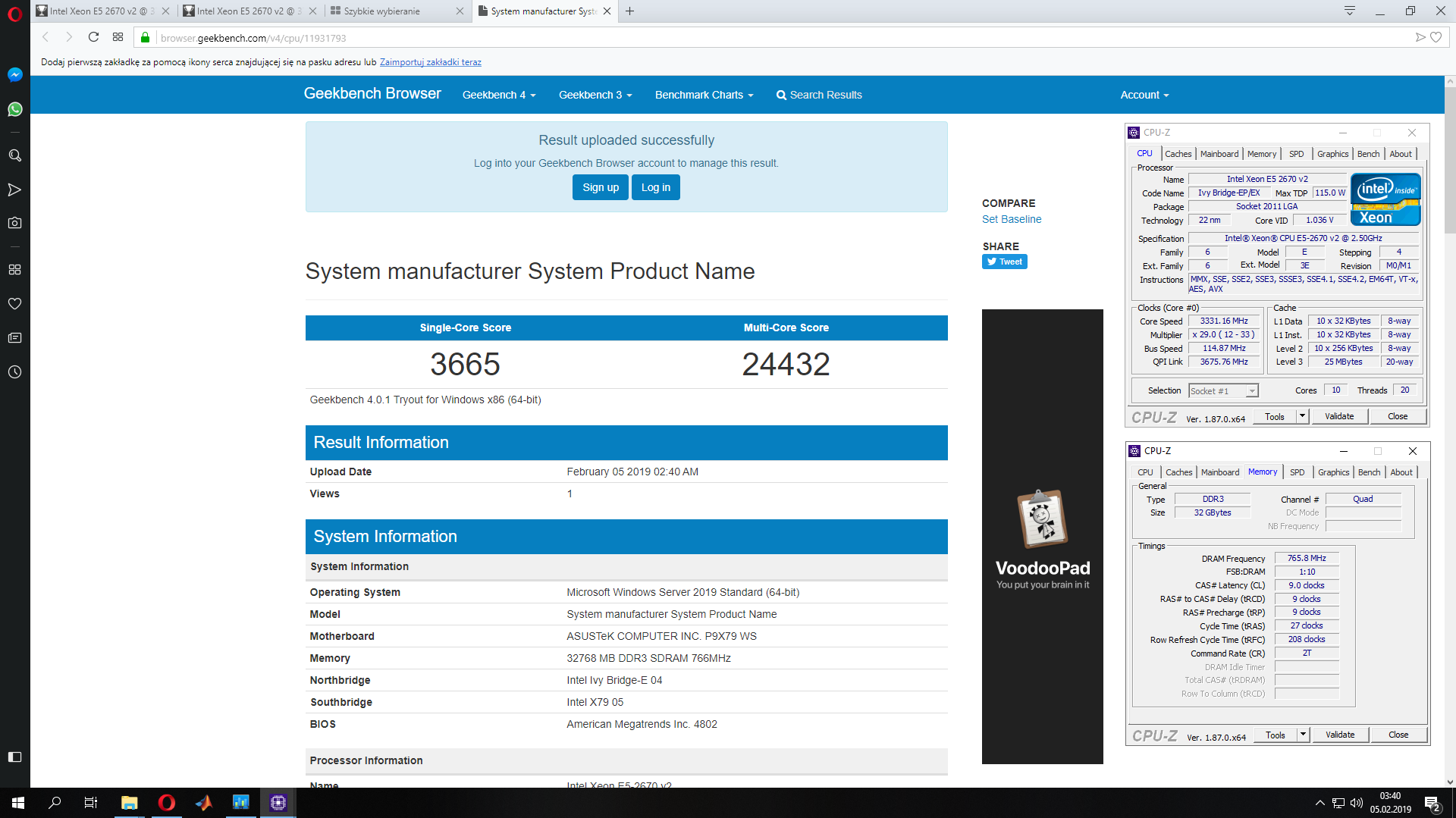Open sidebar news reader icon
Viewport: 1456px width, 818px height.
tap(14, 338)
